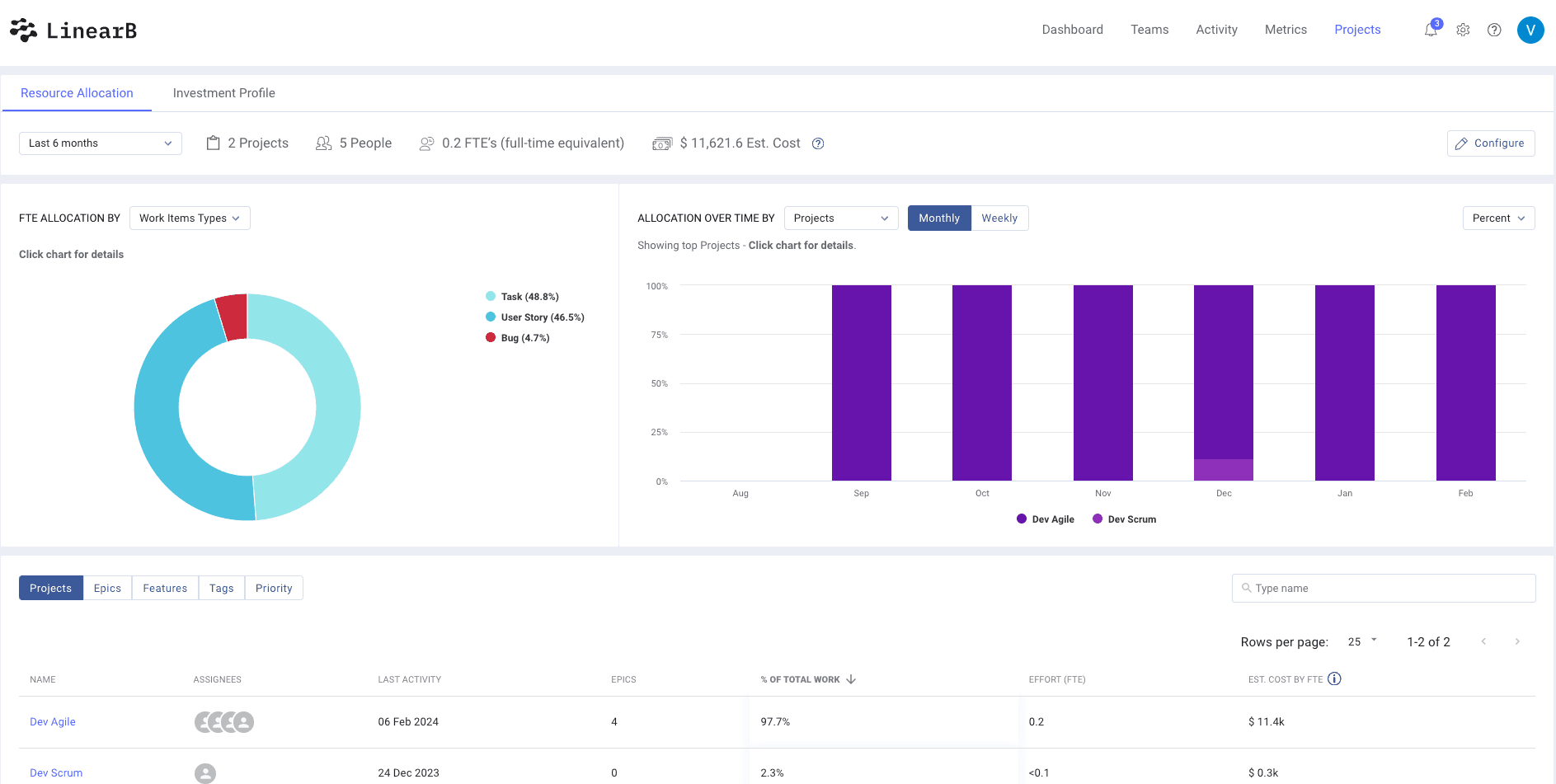The image size is (1556, 784).
Task: Click the Feb bar in the chart
Action: click(x=1466, y=383)
